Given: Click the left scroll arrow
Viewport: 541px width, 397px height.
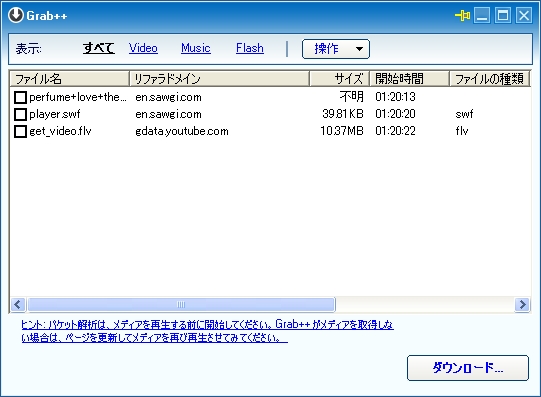Looking at the screenshot, I should pos(18,305).
